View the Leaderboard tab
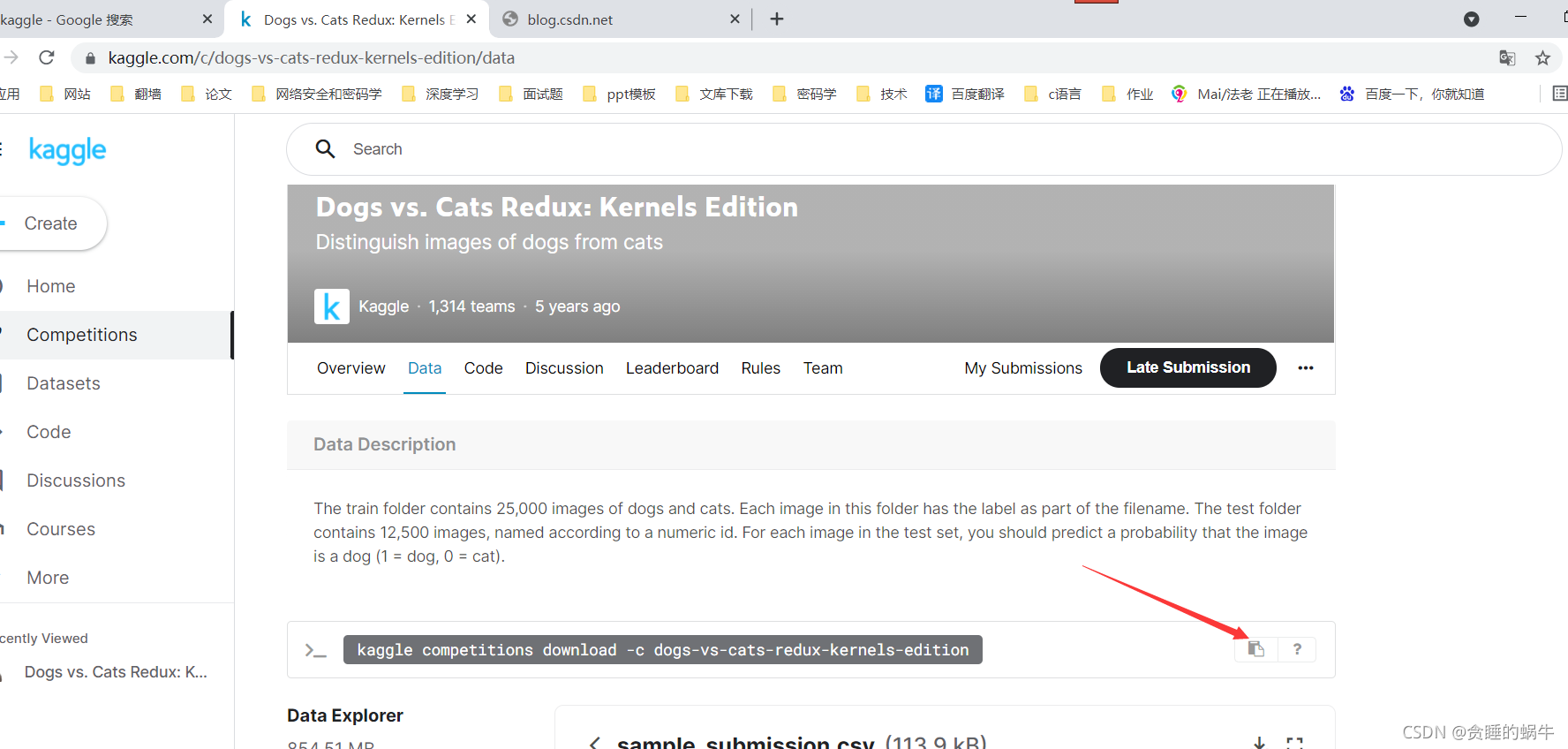This screenshot has width=1568, height=749. 672,368
